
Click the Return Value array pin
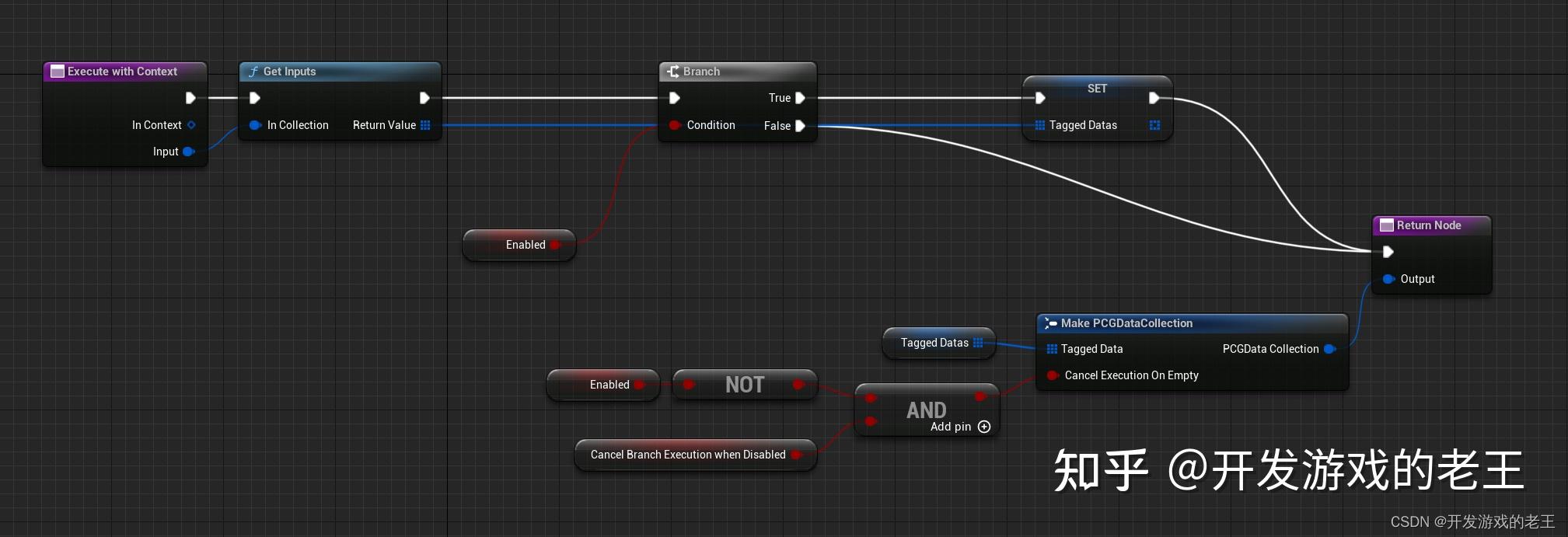425,125
